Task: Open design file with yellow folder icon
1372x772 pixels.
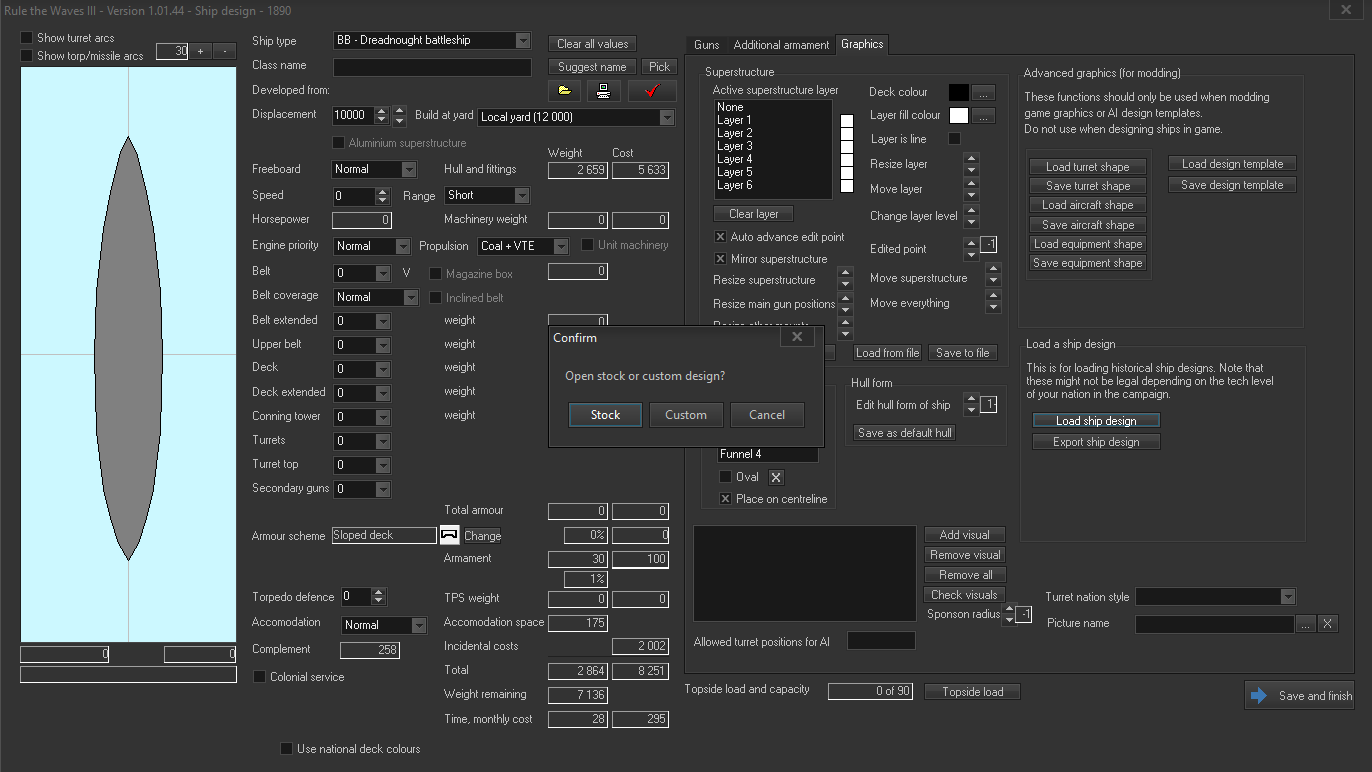Action: coord(565,91)
